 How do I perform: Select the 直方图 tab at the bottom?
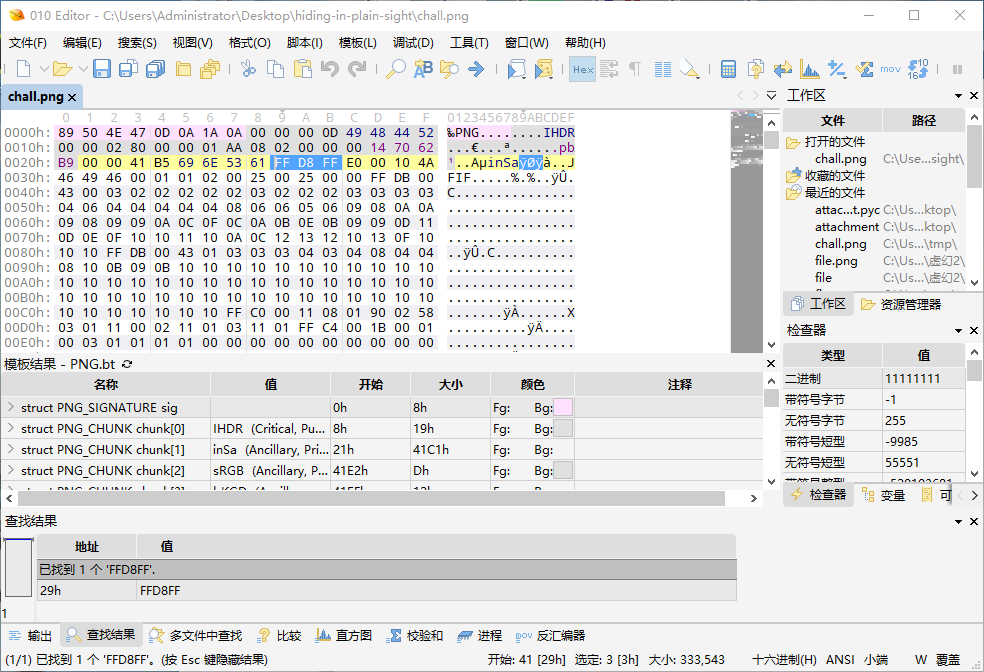coord(344,636)
